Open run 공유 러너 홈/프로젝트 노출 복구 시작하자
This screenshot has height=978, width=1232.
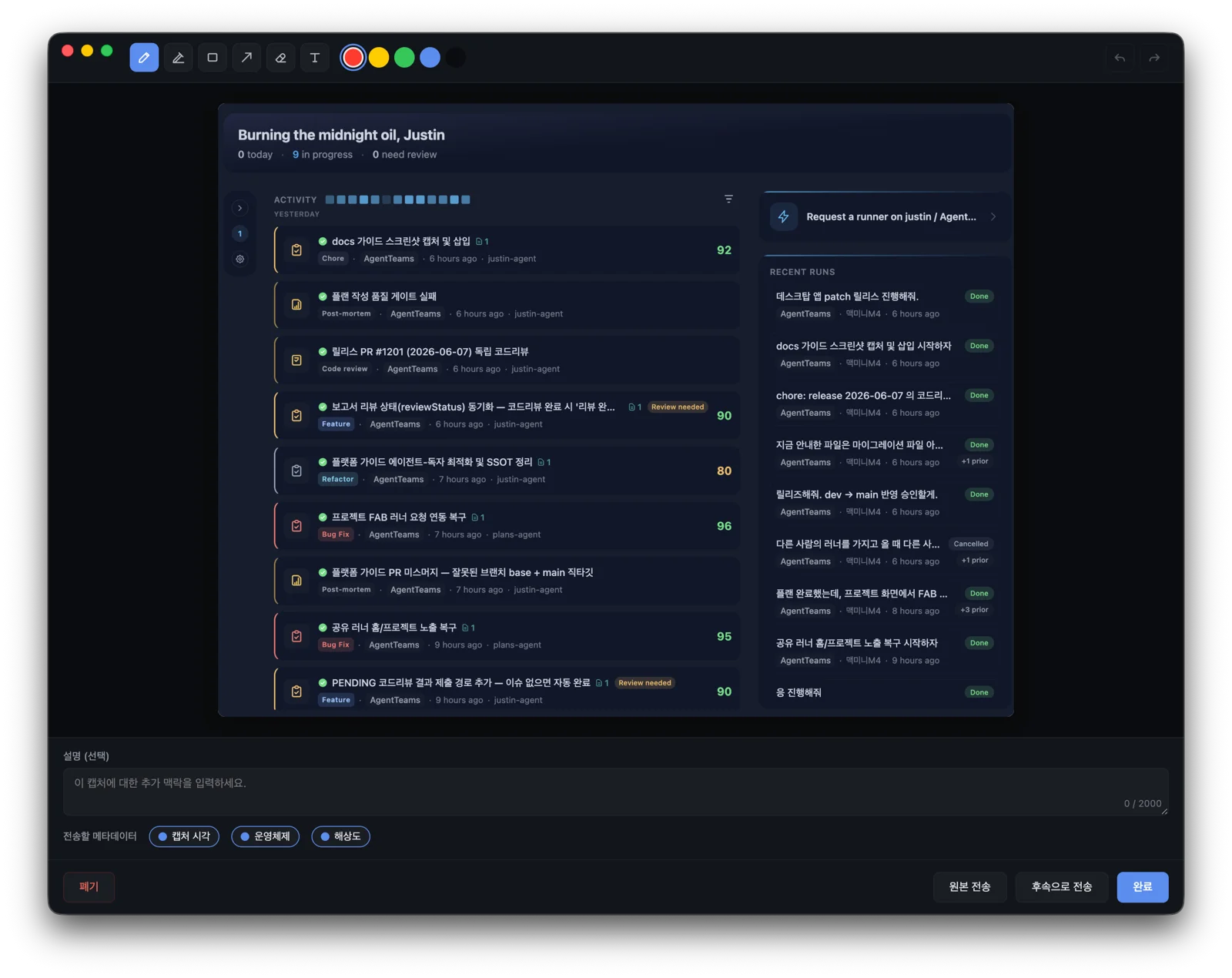pyautogui.click(x=884, y=651)
